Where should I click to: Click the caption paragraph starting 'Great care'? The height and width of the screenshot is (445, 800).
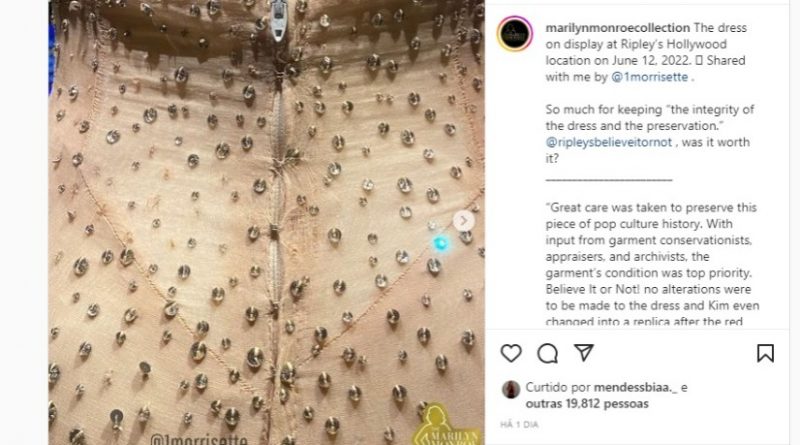(x=652, y=264)
